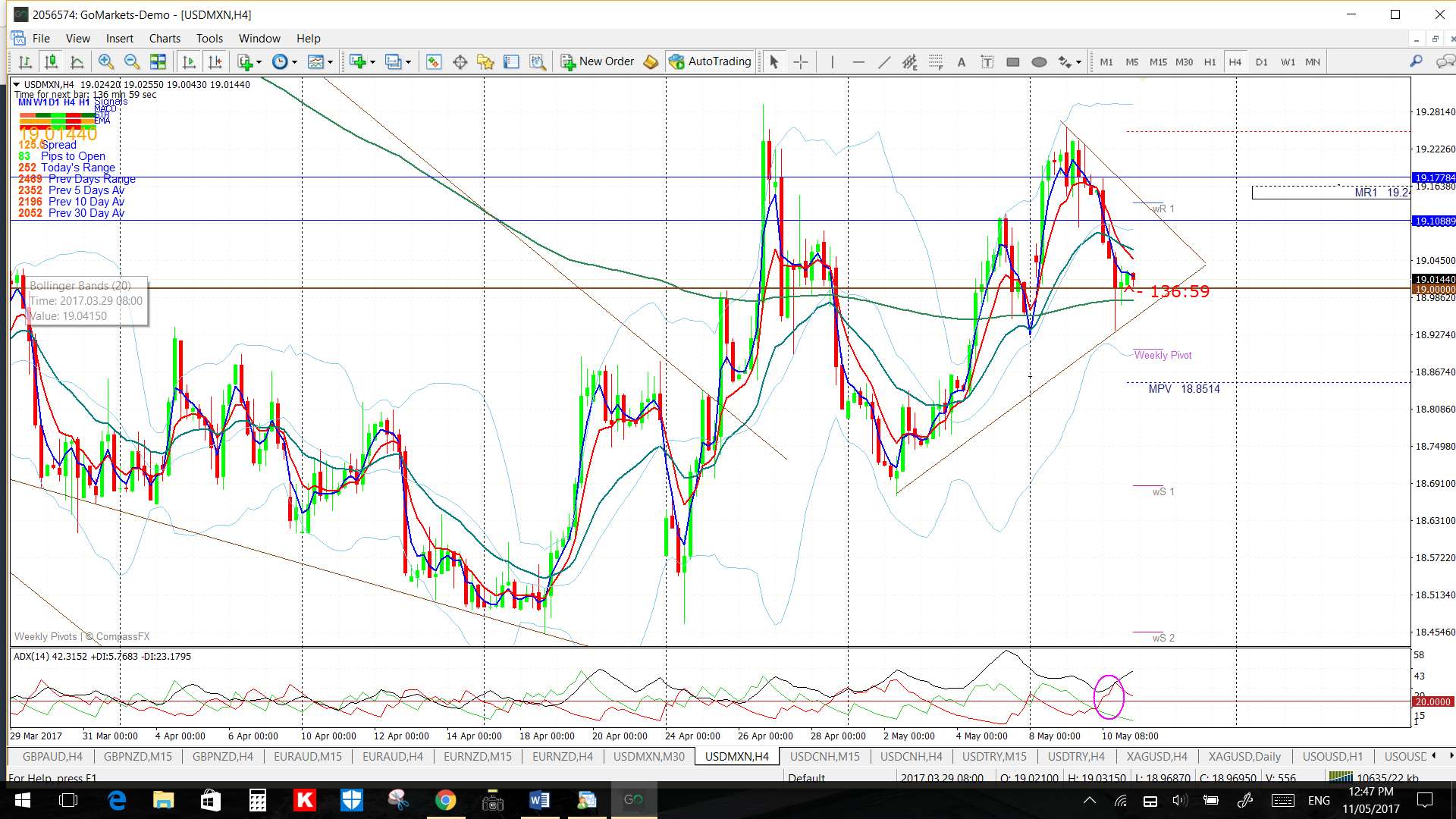
Task: Open the Help menu
Action: click(308, 39)
